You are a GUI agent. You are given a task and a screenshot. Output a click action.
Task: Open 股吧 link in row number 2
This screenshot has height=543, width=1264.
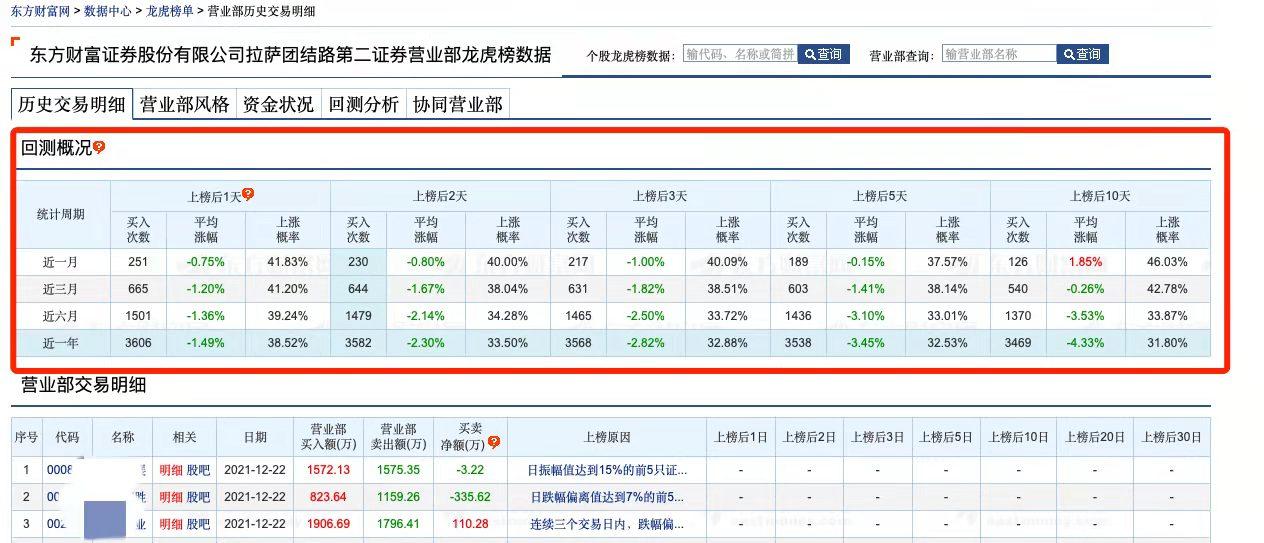tap(198, 497)
